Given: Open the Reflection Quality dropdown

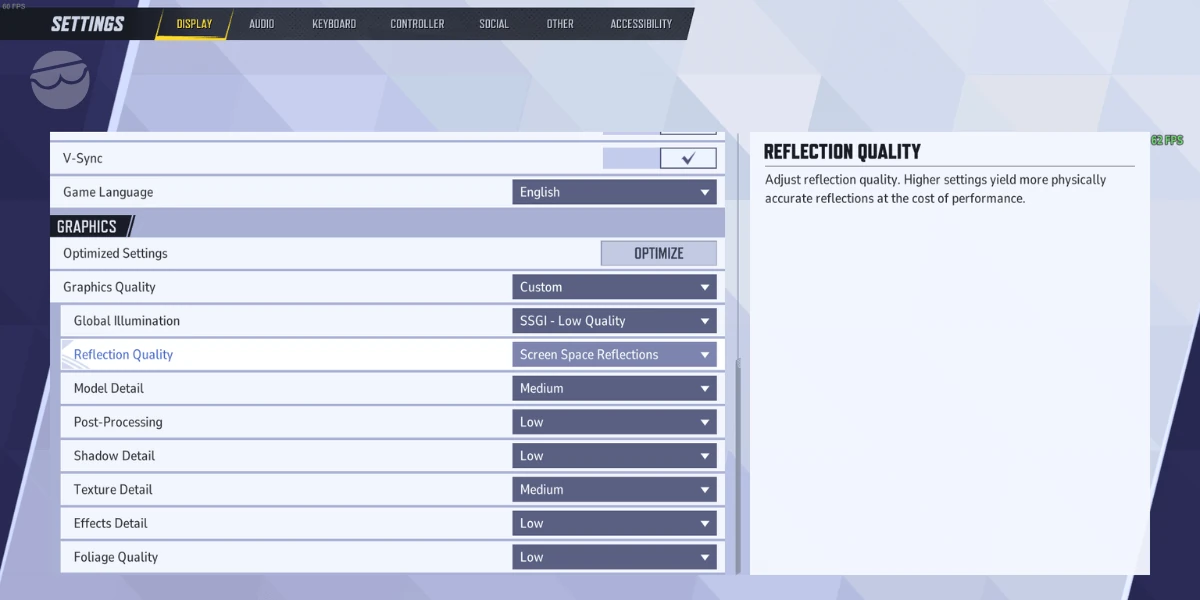Looking at the screenshot, I should point(614,355).
